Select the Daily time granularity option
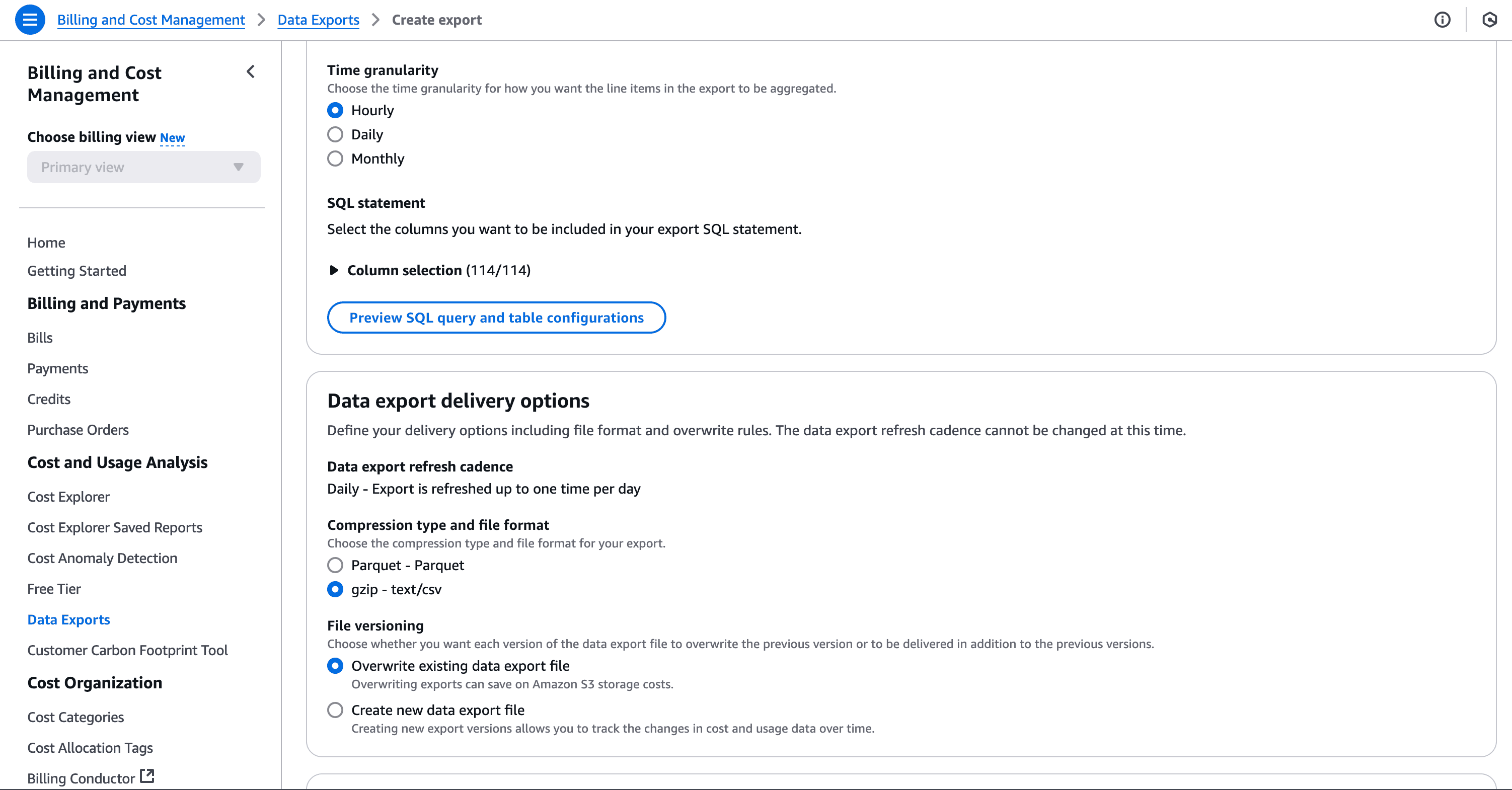The image size is (1512, 790). [x=335, y=134]
